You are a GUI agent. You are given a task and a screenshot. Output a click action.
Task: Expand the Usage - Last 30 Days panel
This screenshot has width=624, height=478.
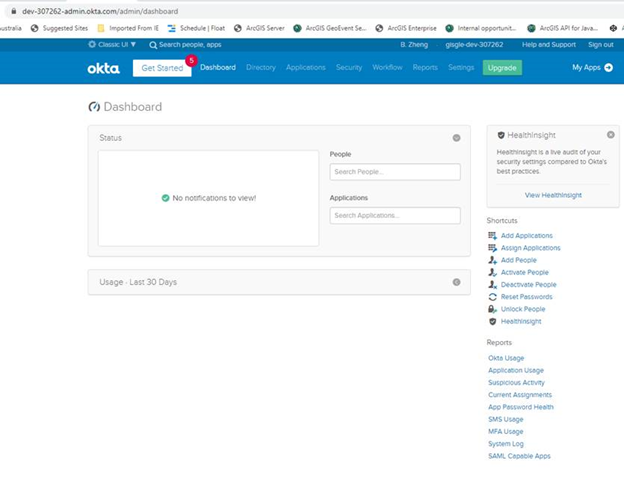click(456, 282)
